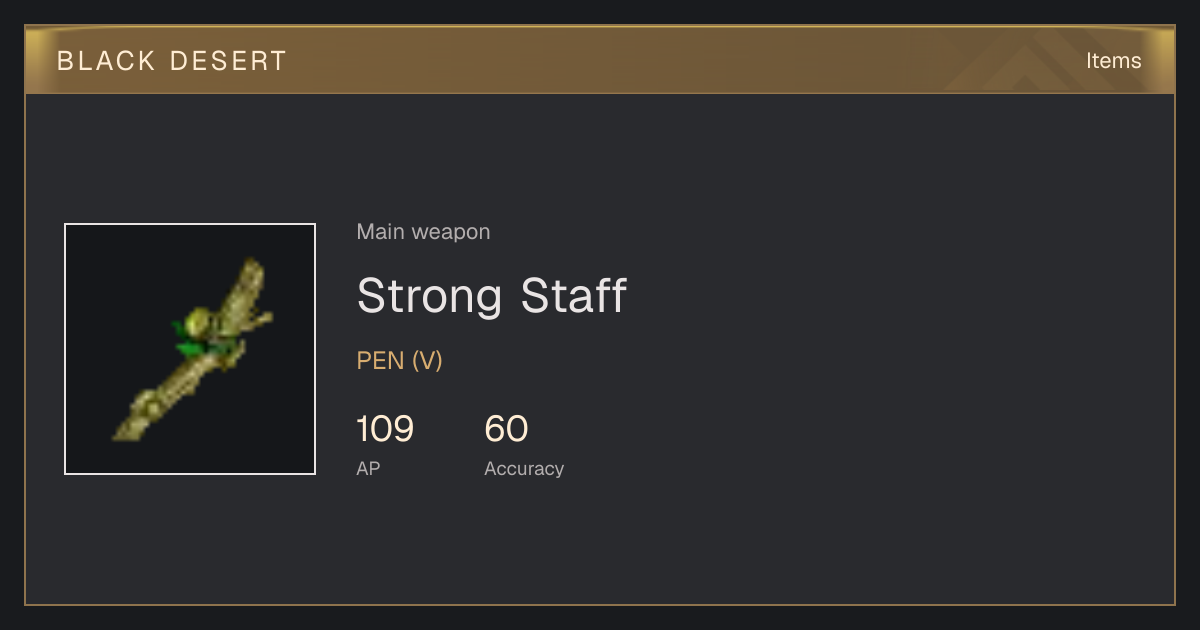Click the round orb on staff head
Screen dimensions: 1200x630
pyautogui.click(x=199, y=321)
